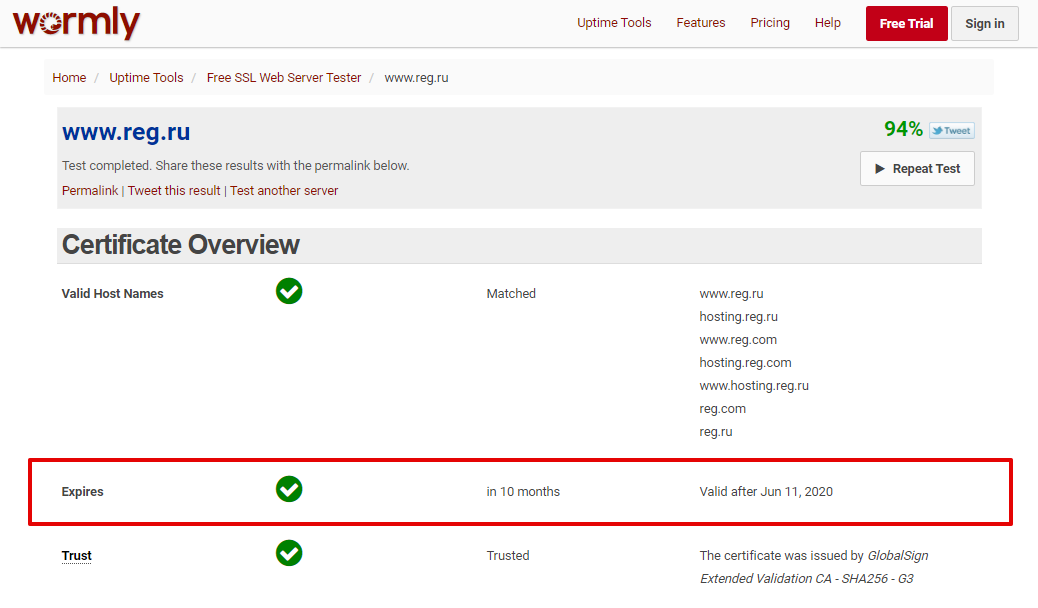This screenshot has width=1038, height=608.
Task: Open the Help menu item
Action: point(827,23)
